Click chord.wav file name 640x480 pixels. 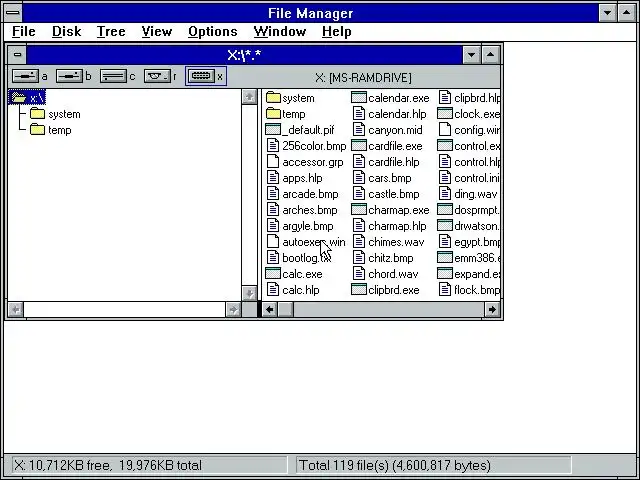393,274
